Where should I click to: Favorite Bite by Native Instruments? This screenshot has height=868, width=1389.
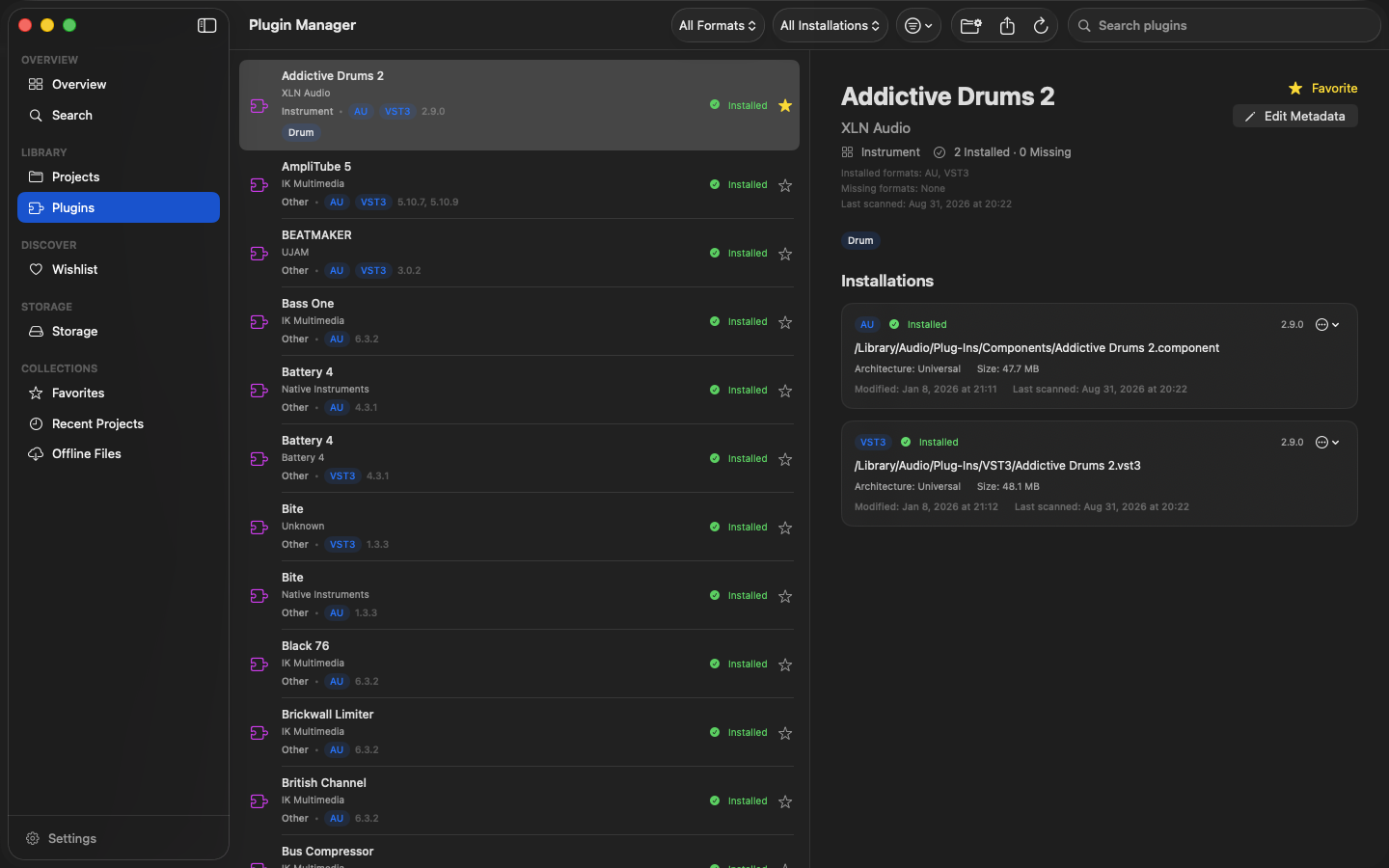pos(785,596)
